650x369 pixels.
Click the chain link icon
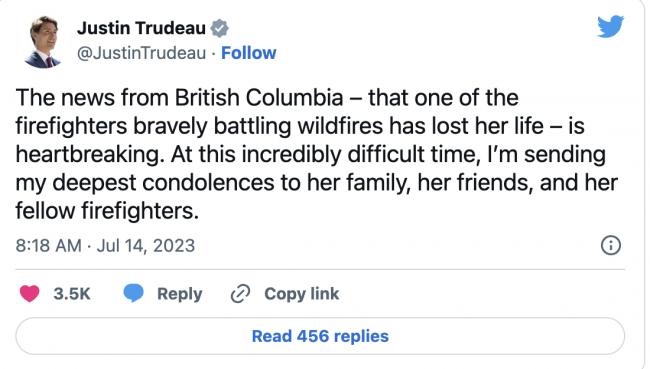(x=240, y=294)
